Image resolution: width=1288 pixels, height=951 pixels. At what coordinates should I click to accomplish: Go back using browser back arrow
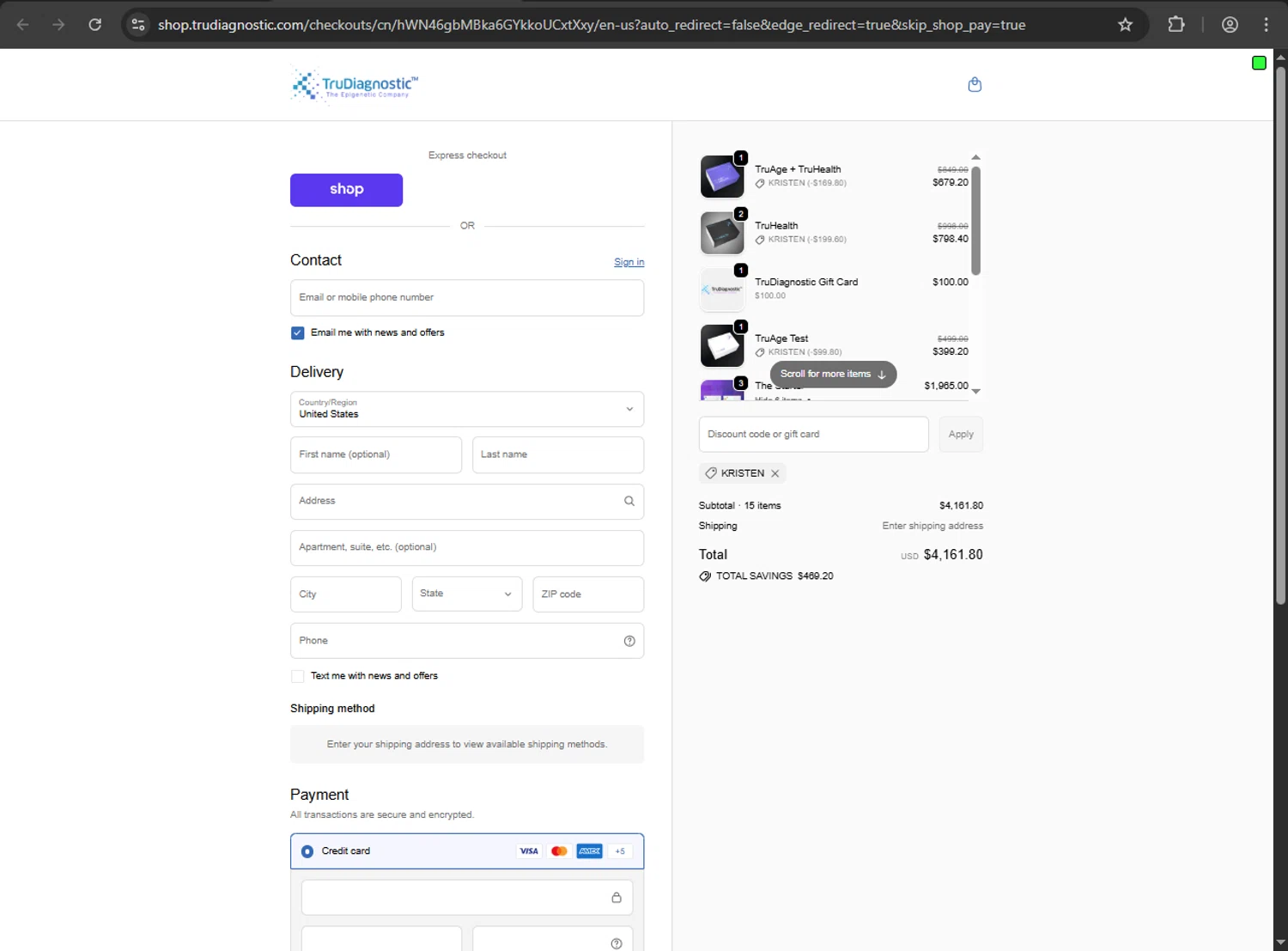[23, 25]
